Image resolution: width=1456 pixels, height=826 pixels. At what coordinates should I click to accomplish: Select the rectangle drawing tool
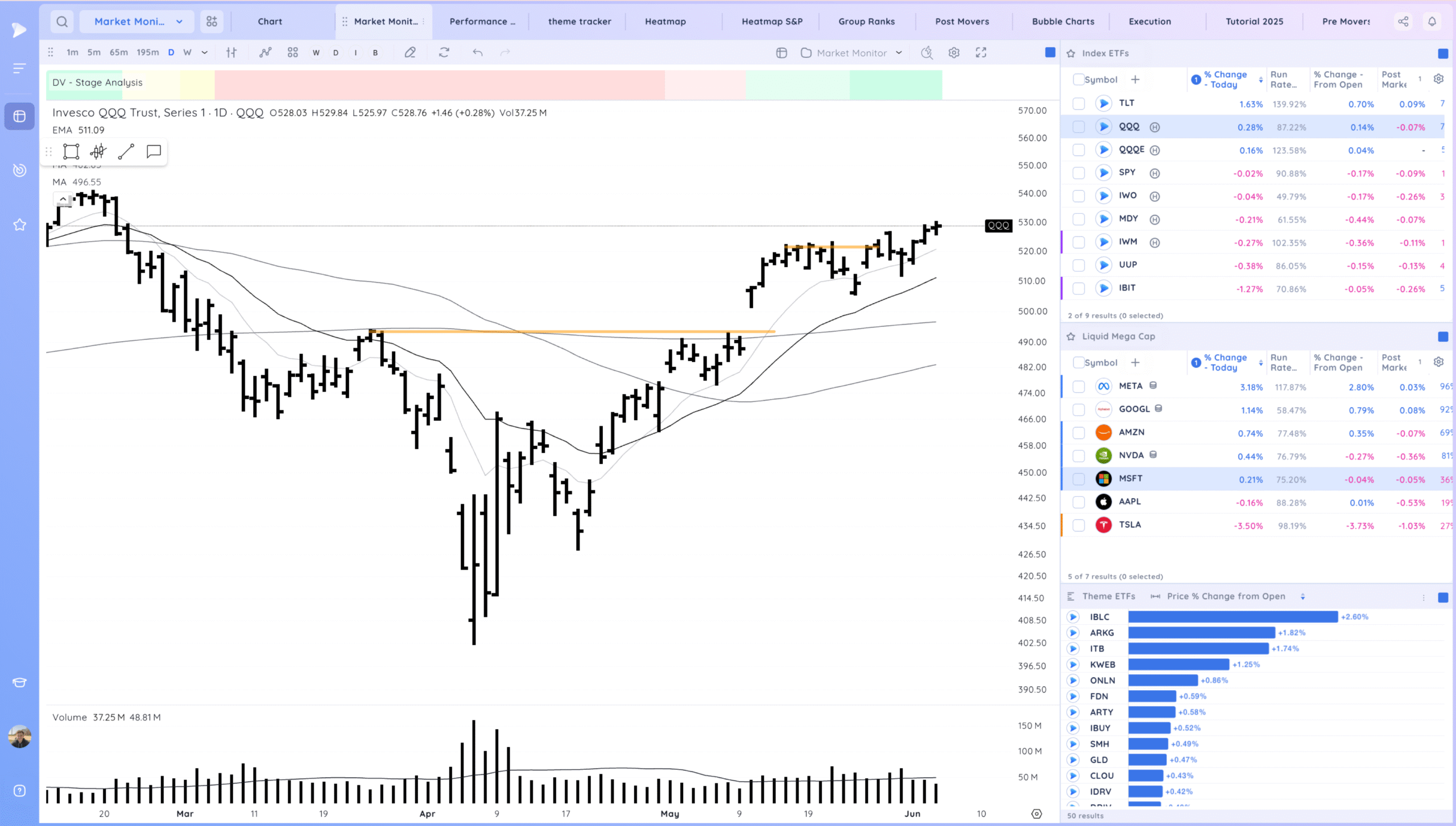[x=71, y=151]
